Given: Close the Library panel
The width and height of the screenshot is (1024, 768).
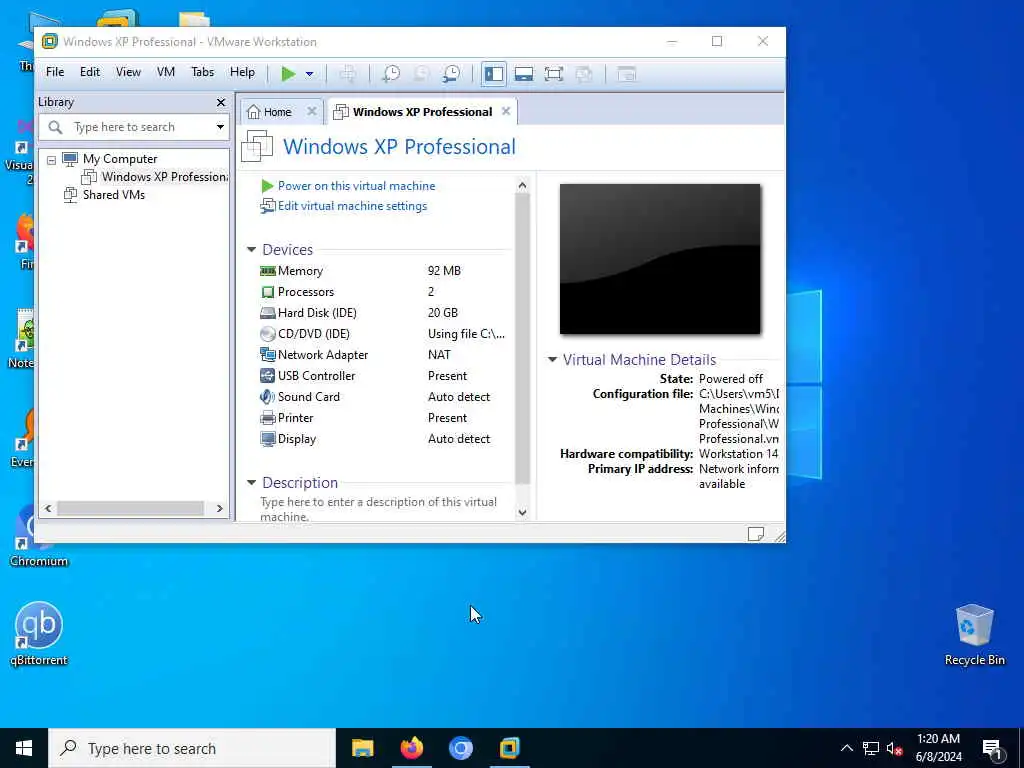Looking at the screenshot, I should (221, 103).
